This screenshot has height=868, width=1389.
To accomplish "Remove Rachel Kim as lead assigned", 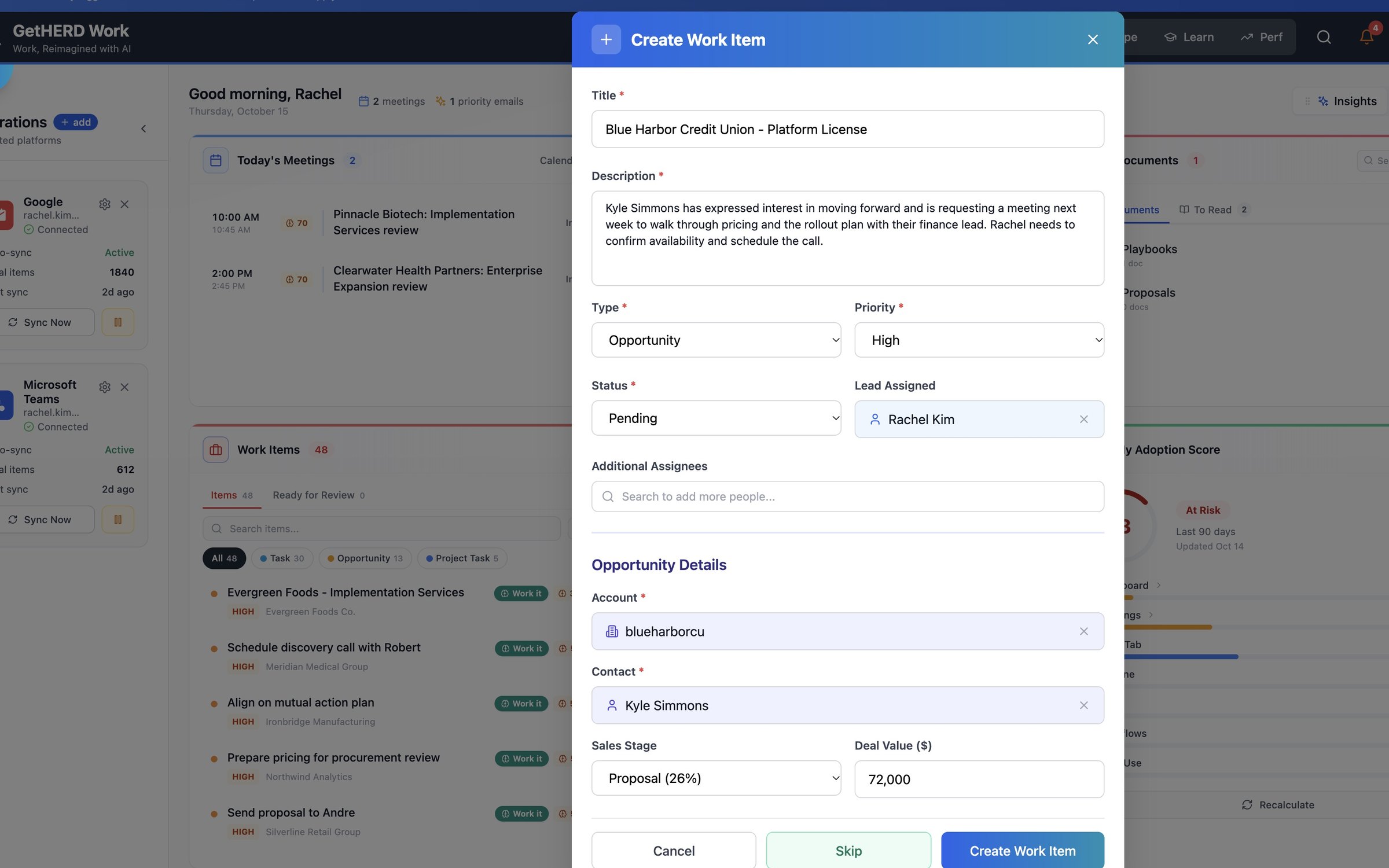I will [x=1083, y=419].
